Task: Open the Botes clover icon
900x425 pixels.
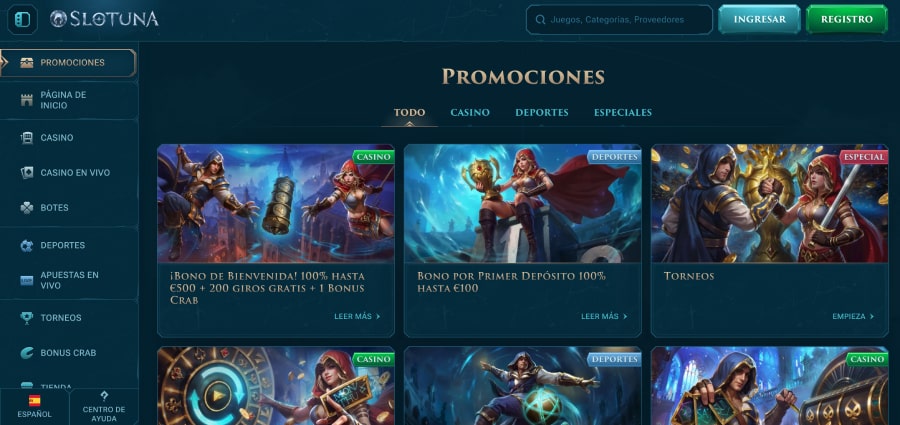Action: tap(26, 208)
